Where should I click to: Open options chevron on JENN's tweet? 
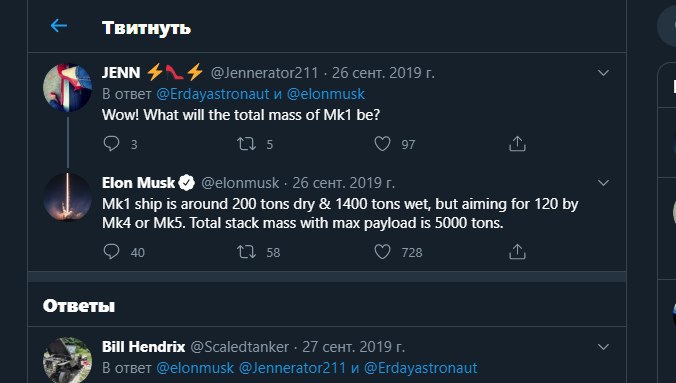click(603, 73)
